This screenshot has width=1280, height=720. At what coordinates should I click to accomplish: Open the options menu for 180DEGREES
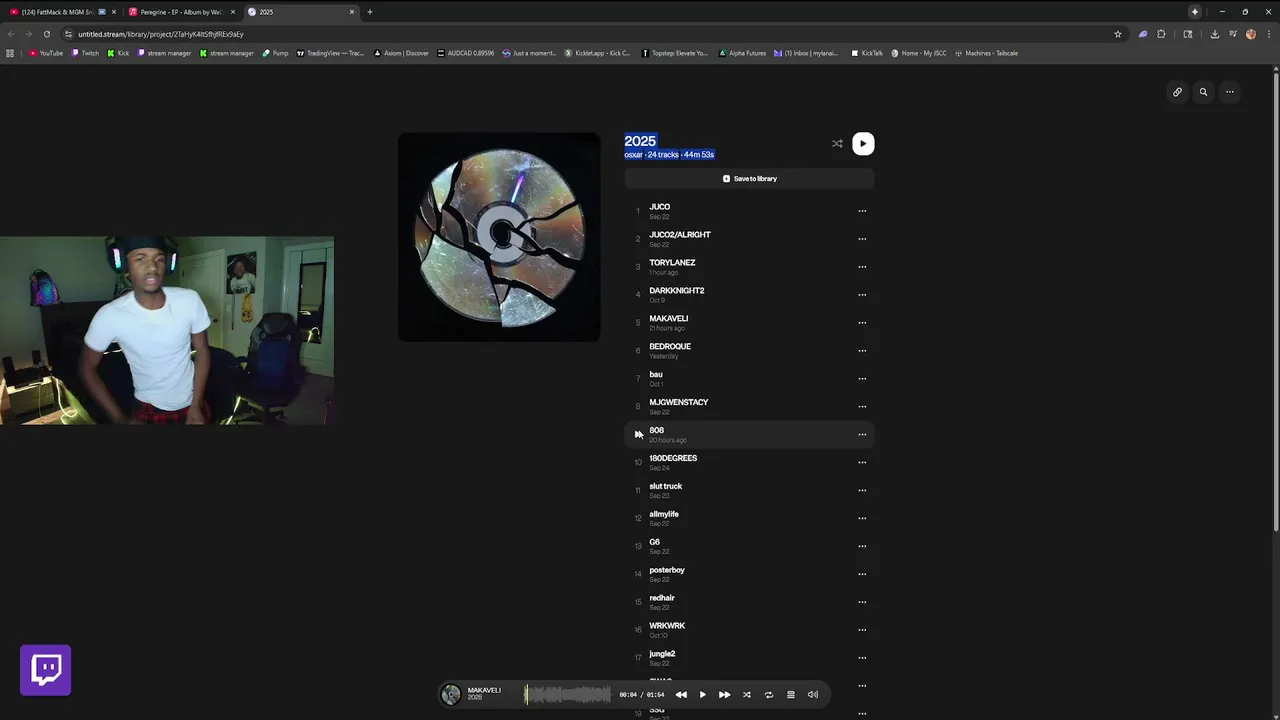point(862,463)
